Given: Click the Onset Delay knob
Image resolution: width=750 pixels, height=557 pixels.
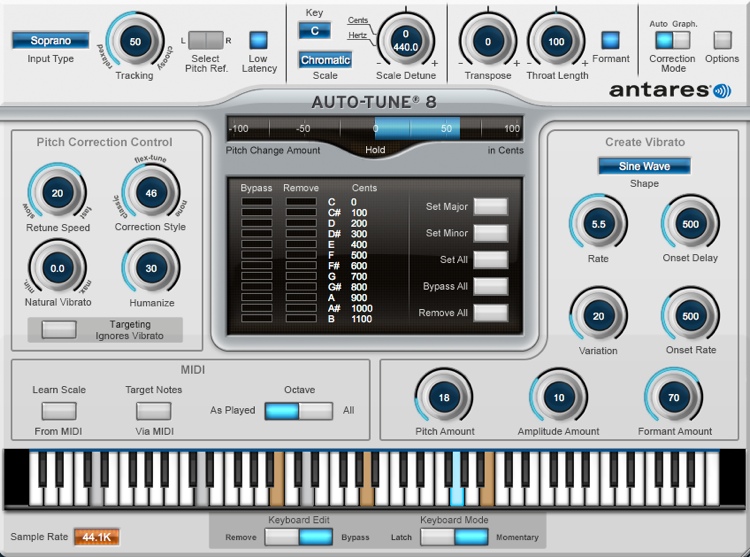Looking at the screenshot, I should click(x=690, y=225).
